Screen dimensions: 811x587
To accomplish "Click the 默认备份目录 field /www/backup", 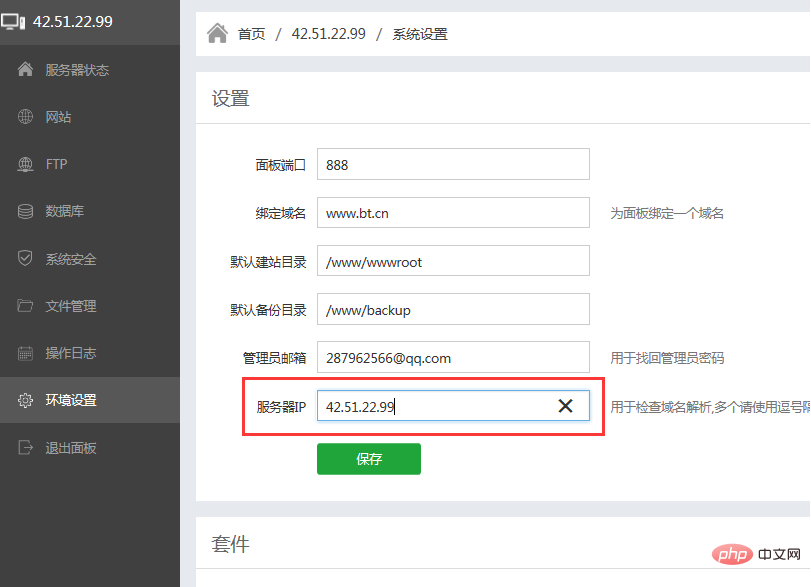I will click(x=453, y=309).
